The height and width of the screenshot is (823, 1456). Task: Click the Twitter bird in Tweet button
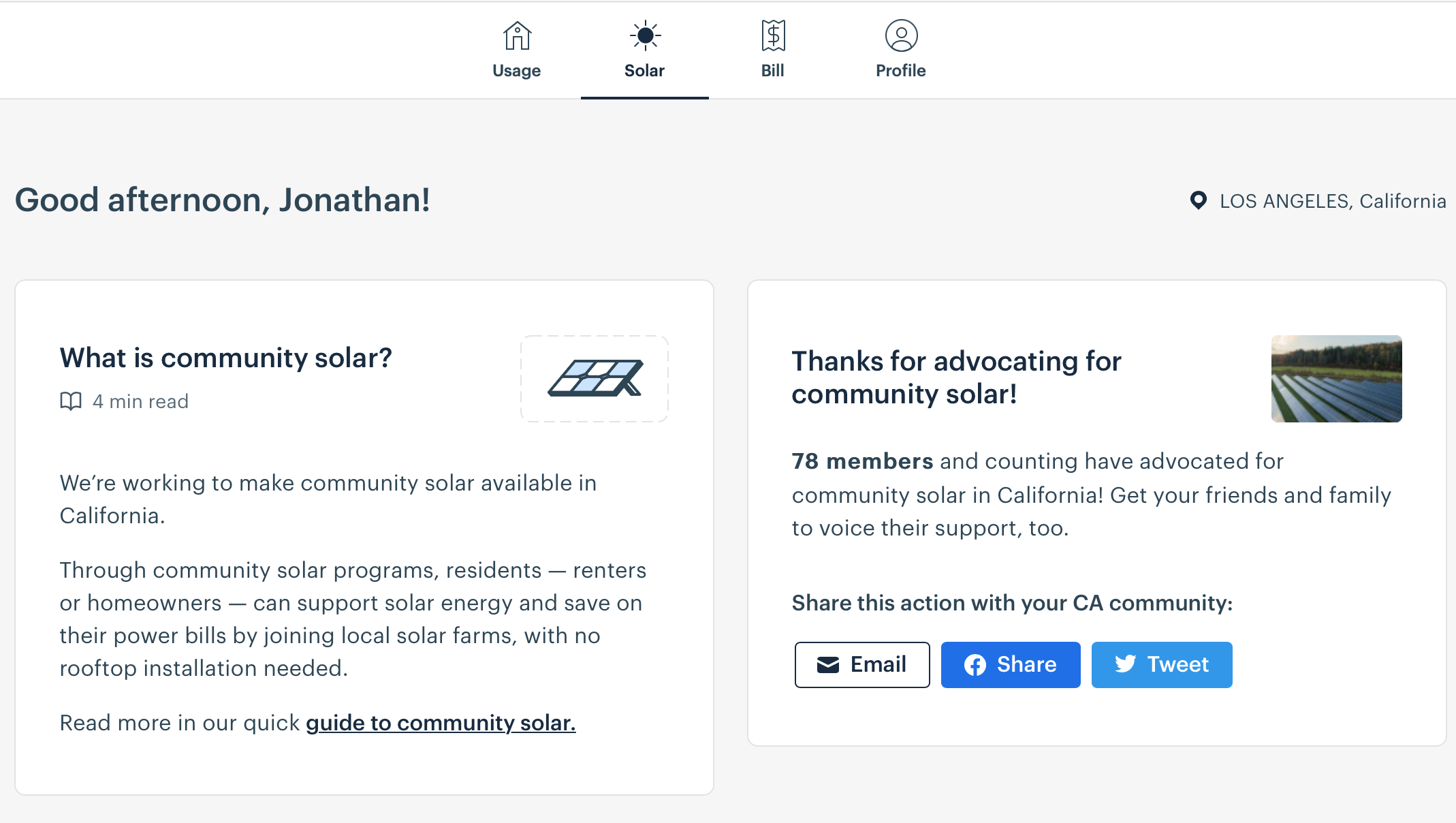click(1125, 664)
